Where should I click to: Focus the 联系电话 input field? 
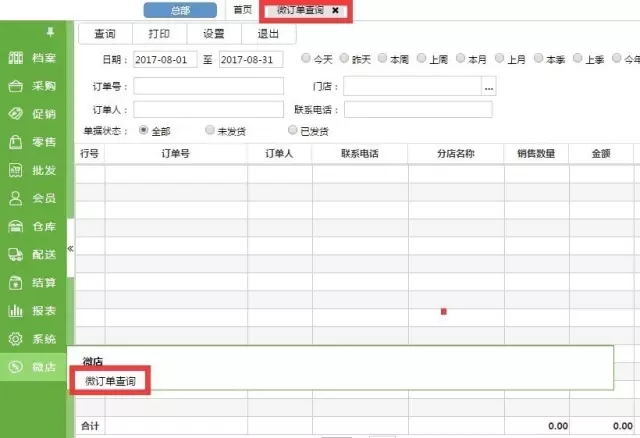(x=418, y=109)
